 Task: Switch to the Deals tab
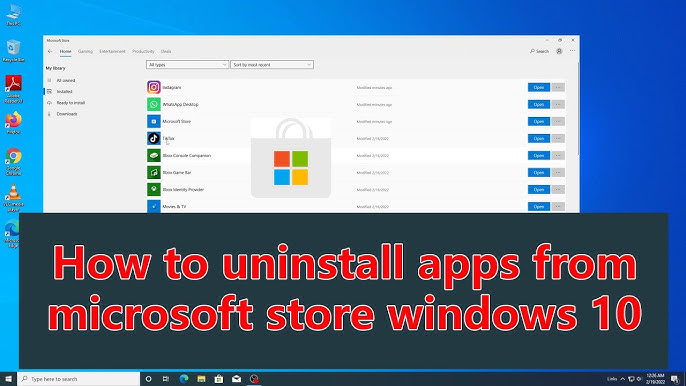click(166, 51)
